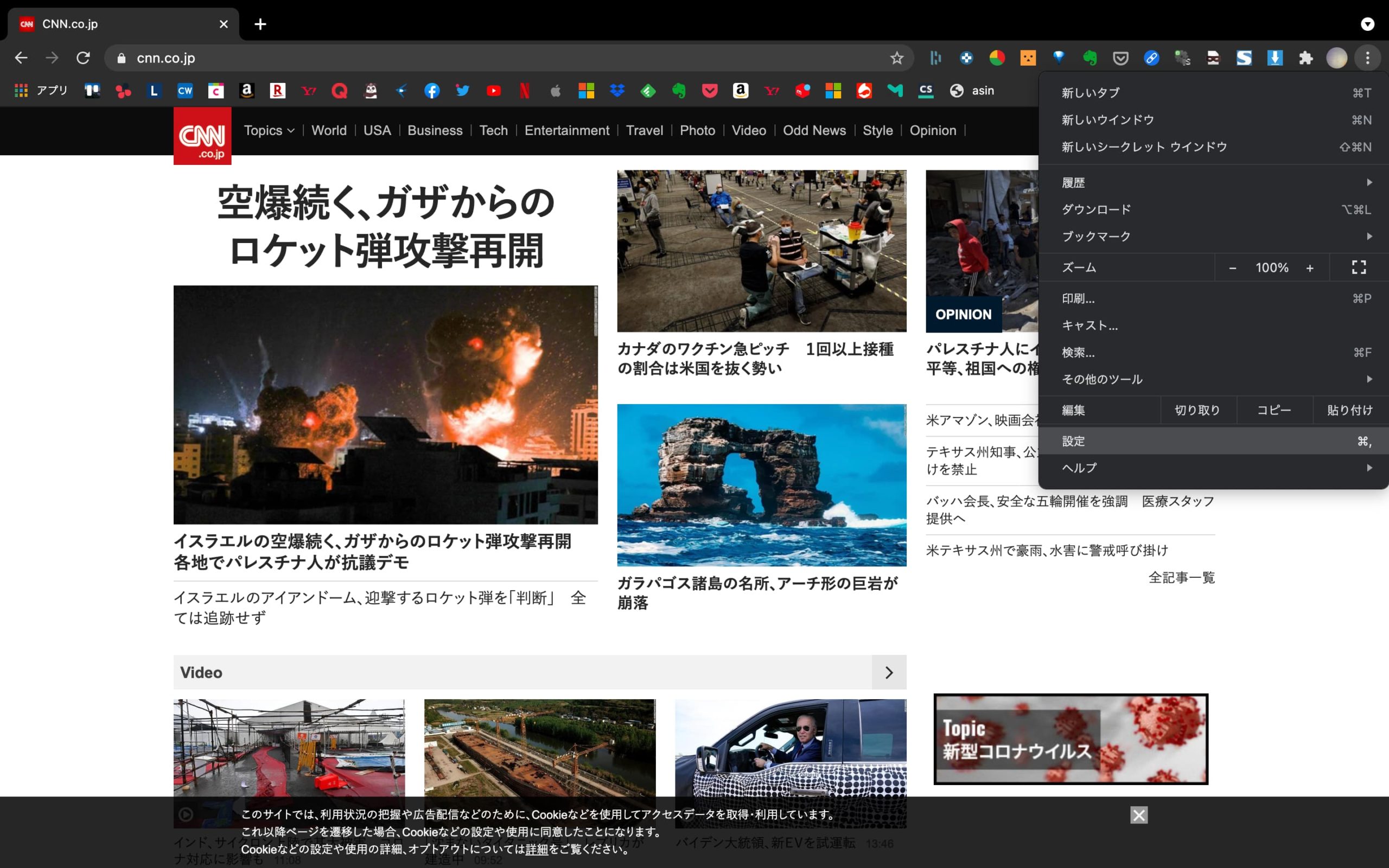This screenshot has width=1389, height=868.
Task: View site info via the lock icon
Action: [x=121, y=58]
